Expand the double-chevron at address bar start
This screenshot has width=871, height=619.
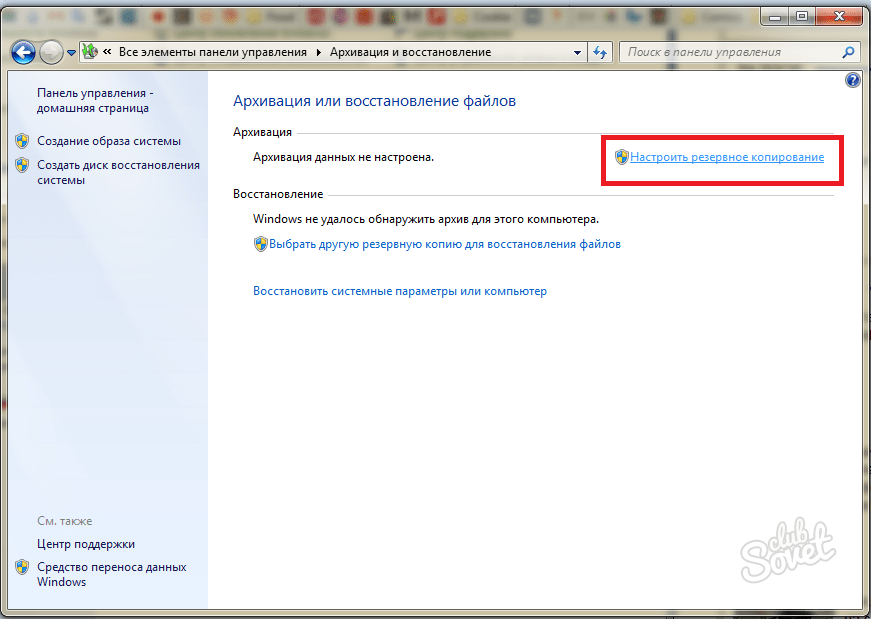click(106, 52)
